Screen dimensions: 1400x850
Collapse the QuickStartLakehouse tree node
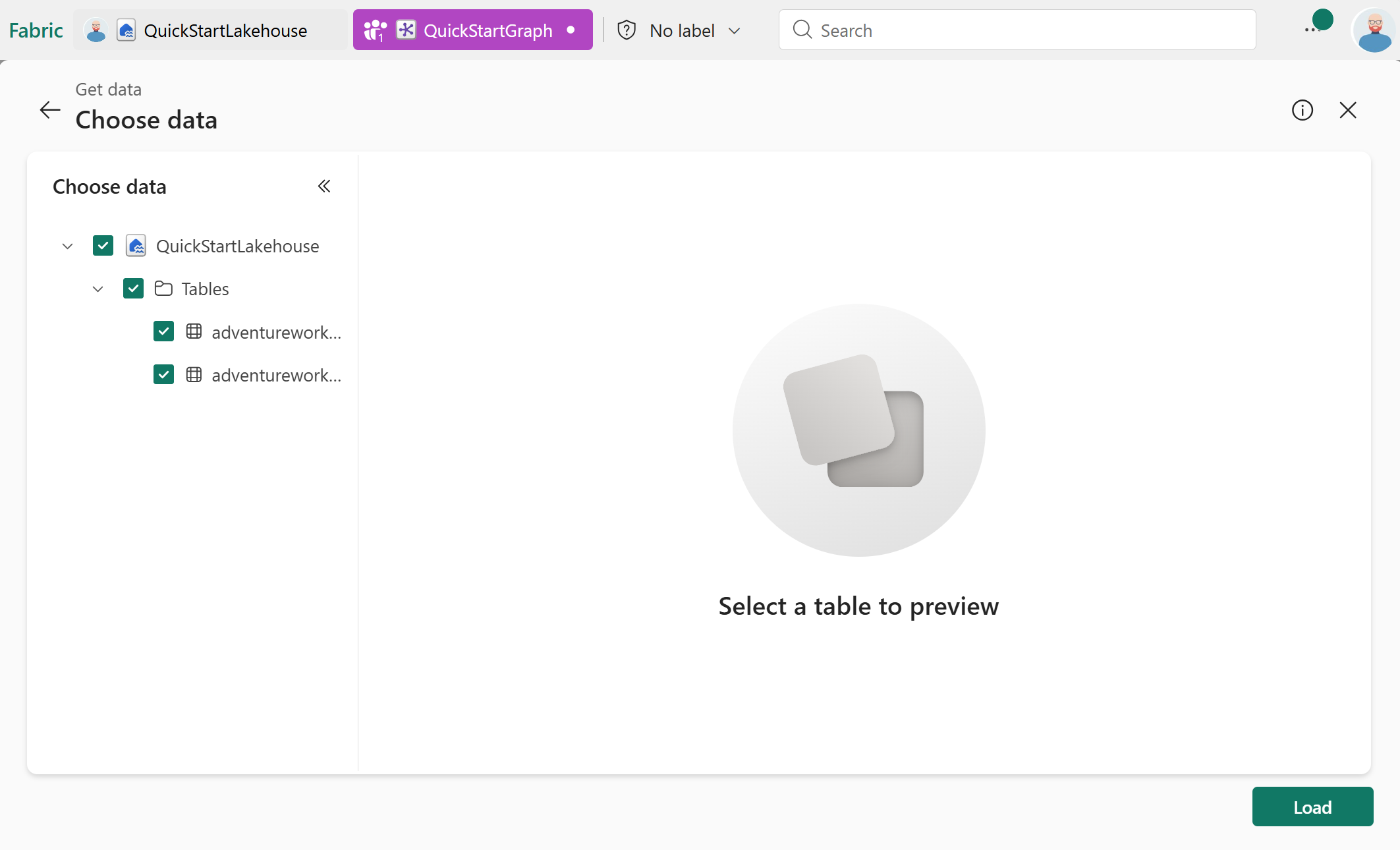tap(67, 246)
